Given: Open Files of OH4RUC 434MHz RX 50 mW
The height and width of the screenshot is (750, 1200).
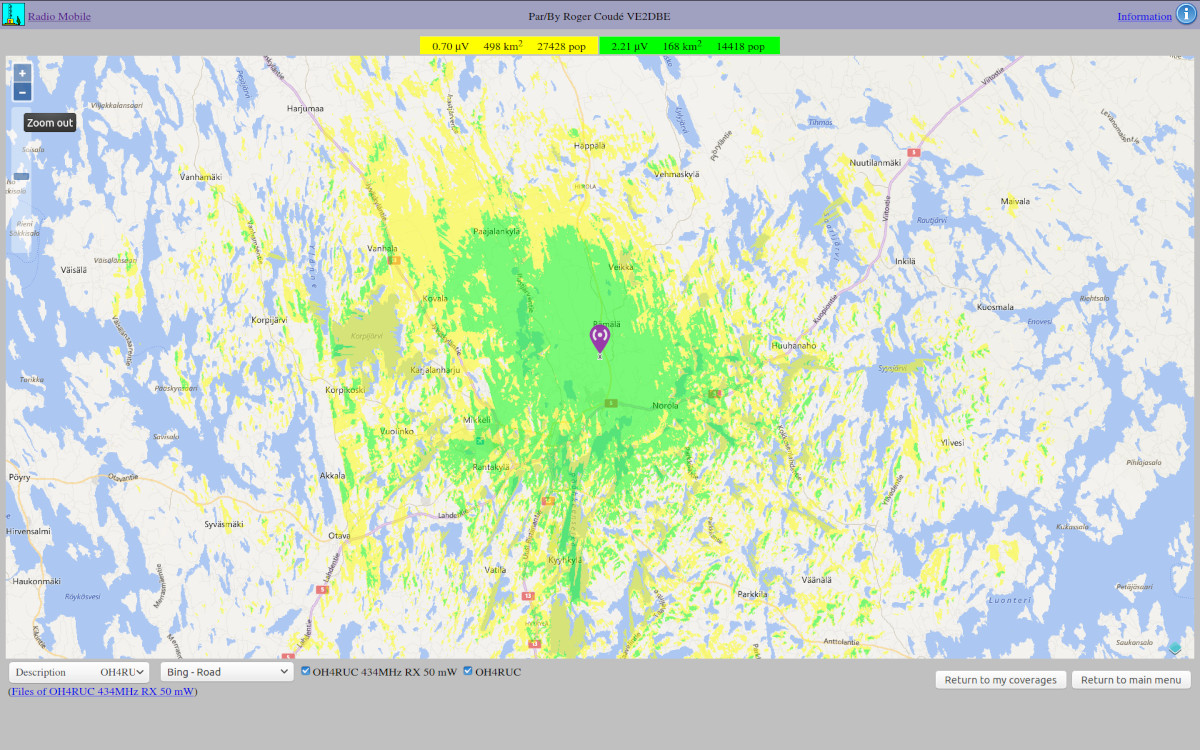Looking at the screenshot, I should pyautogui.click(x=103, y=691).
